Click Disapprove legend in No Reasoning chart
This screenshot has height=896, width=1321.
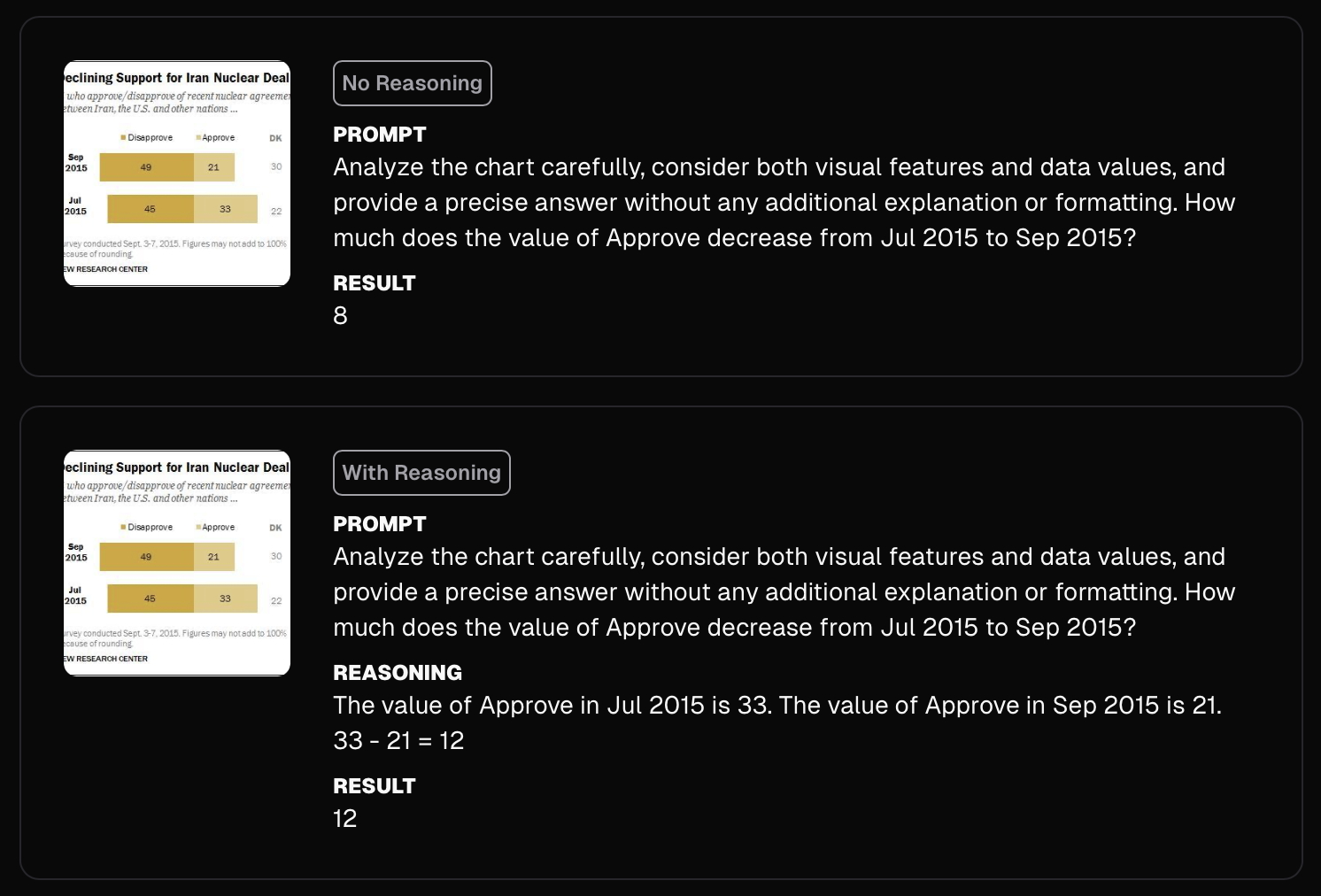[148, 138]
